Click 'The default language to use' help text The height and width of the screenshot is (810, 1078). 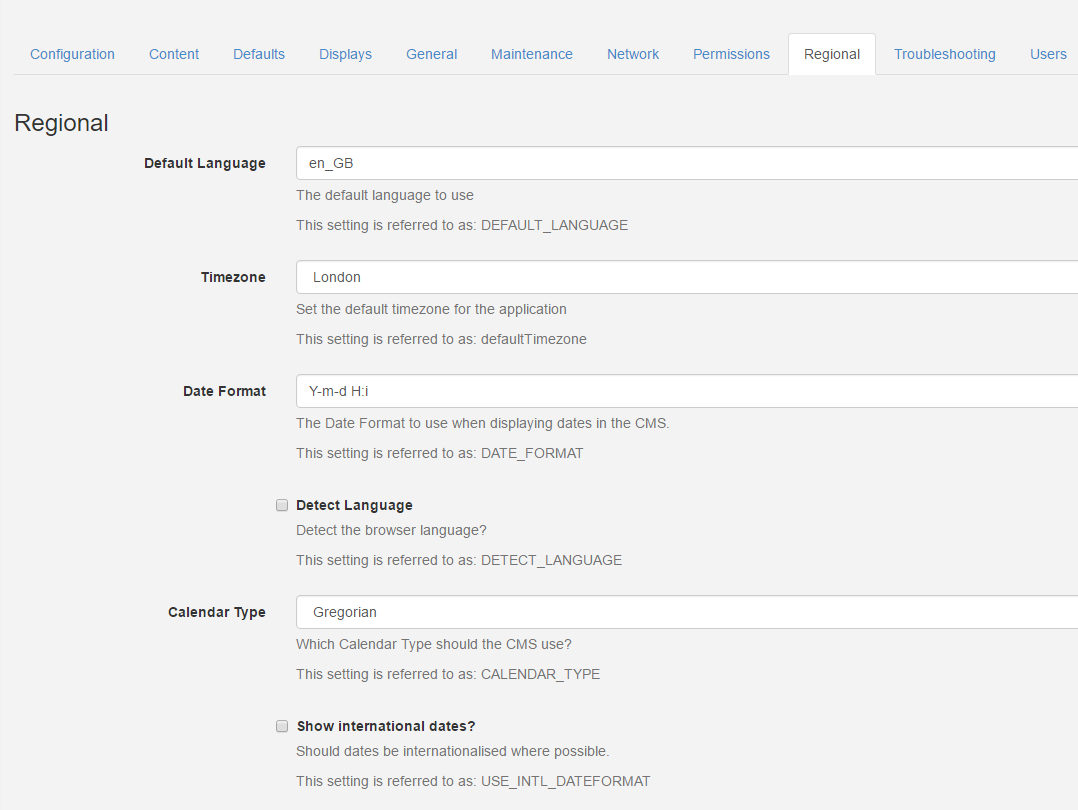[x=385, y=195]
